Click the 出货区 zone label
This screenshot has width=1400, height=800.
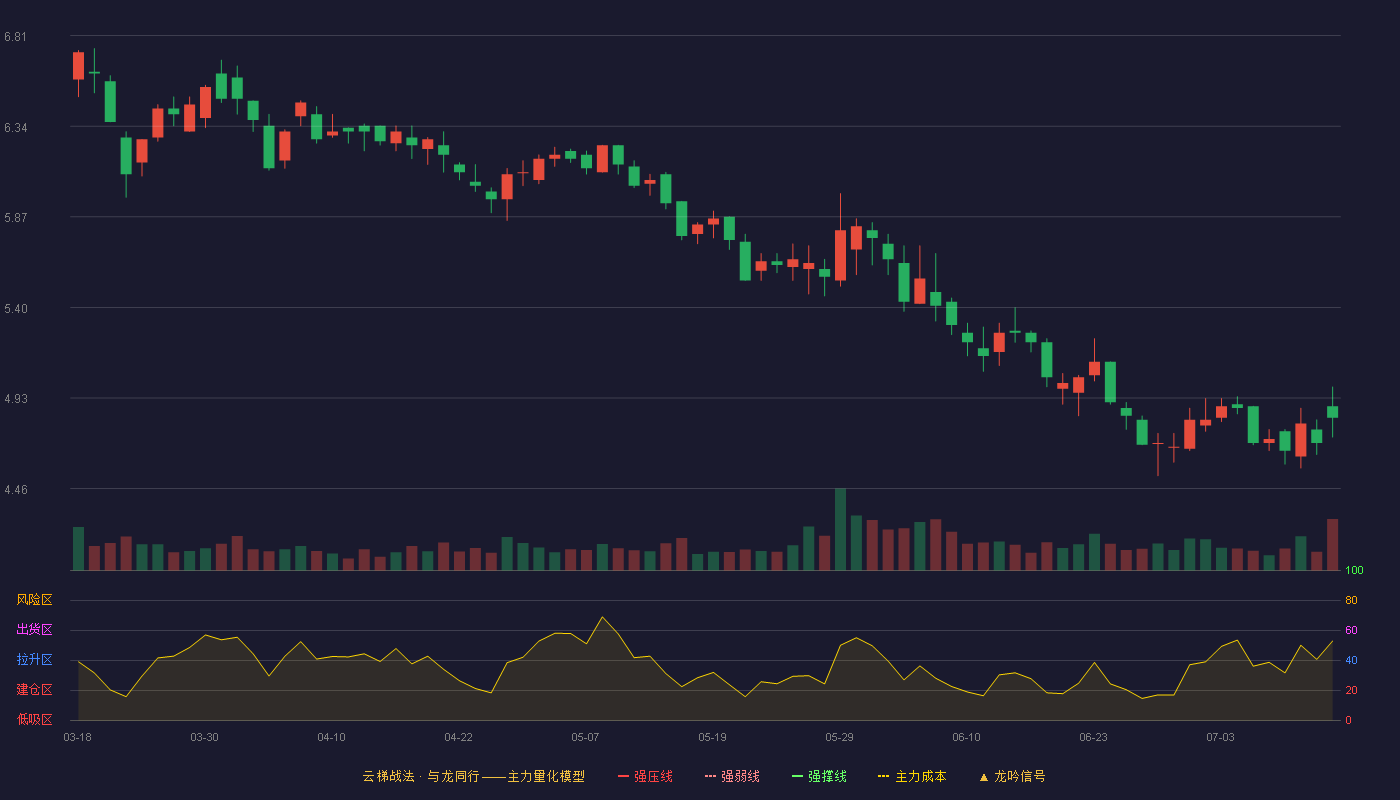34,630
